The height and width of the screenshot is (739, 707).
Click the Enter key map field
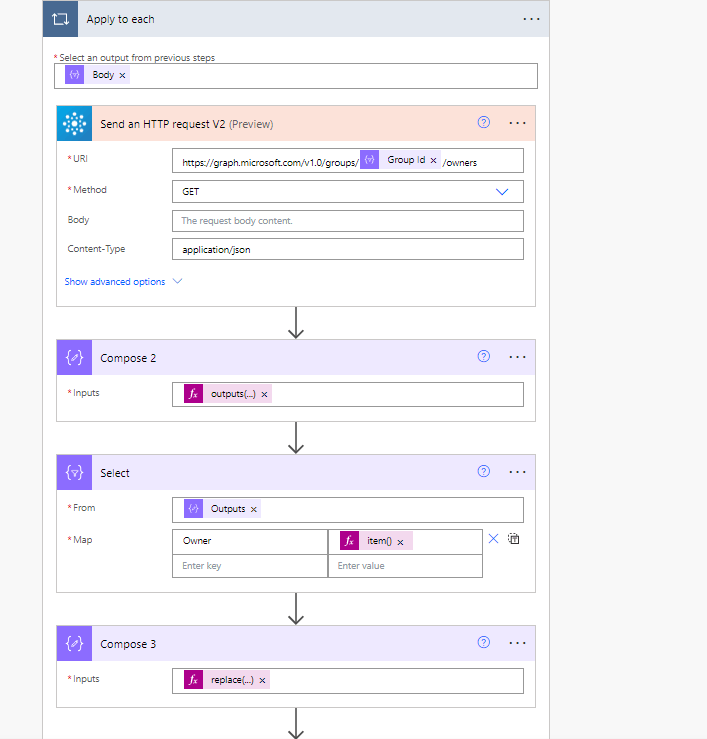(250, 566)
